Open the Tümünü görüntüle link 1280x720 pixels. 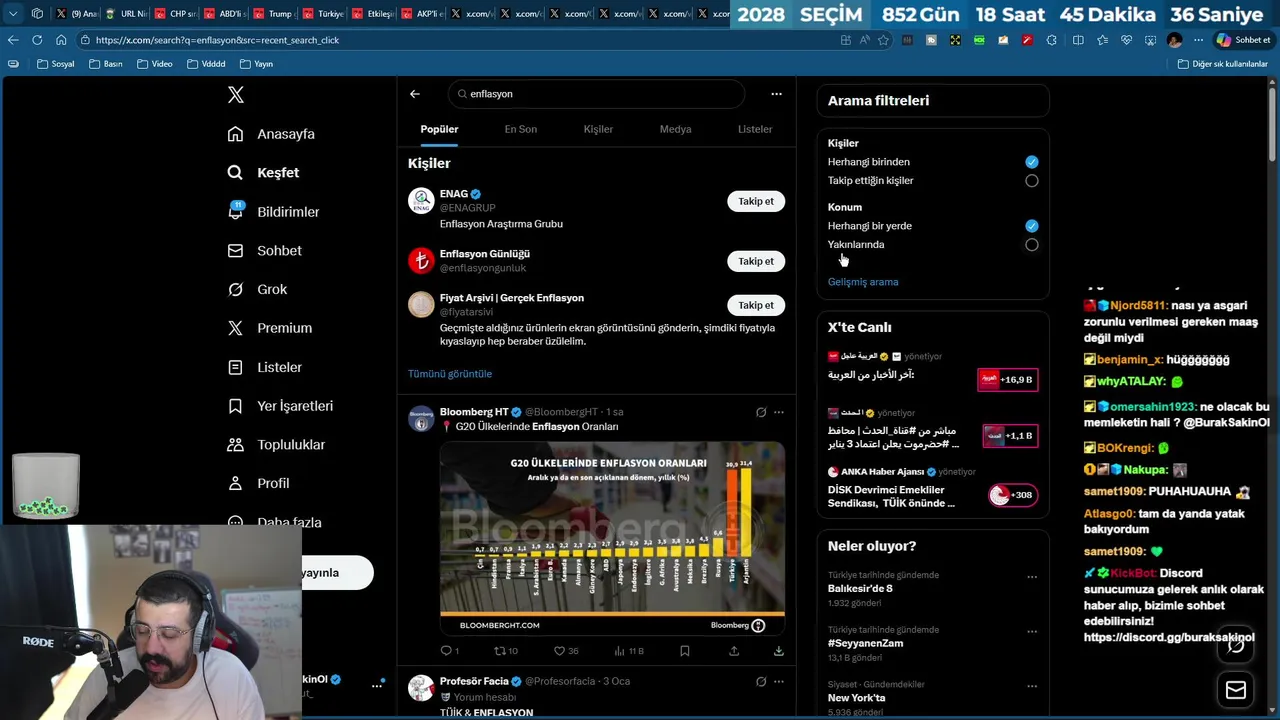click(x=450, y=374)
